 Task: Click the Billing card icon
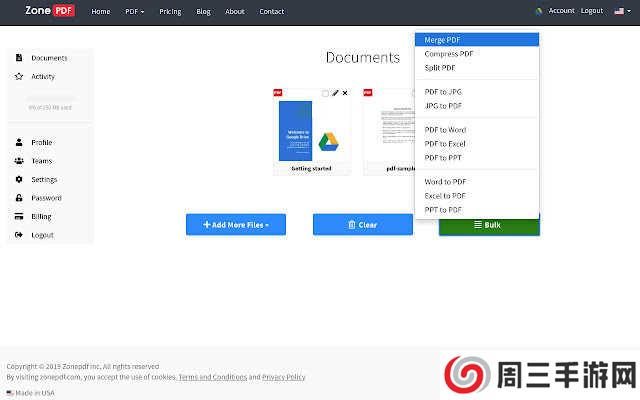tap(19, 216)
